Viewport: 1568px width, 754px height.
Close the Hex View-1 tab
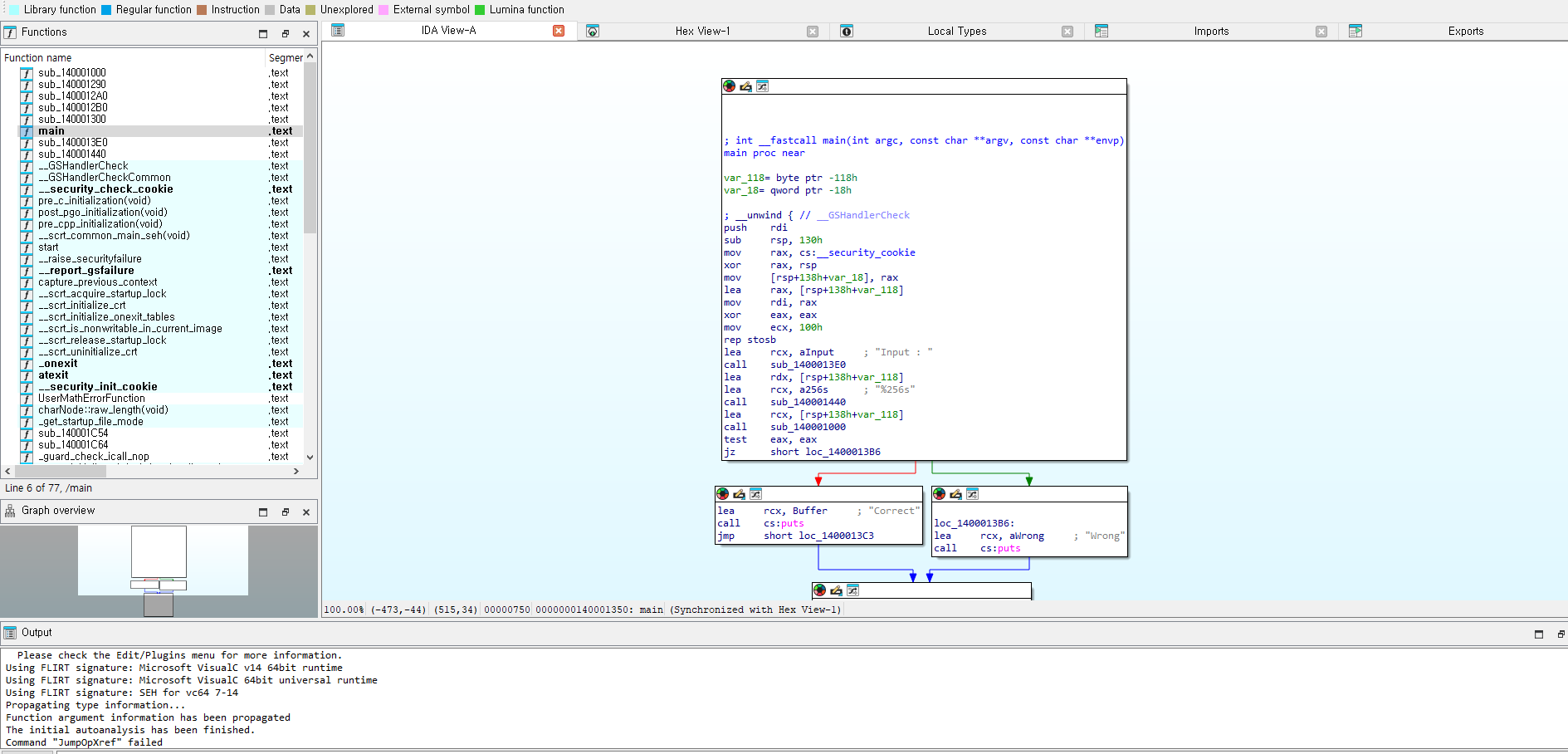(x=813, y=32)
